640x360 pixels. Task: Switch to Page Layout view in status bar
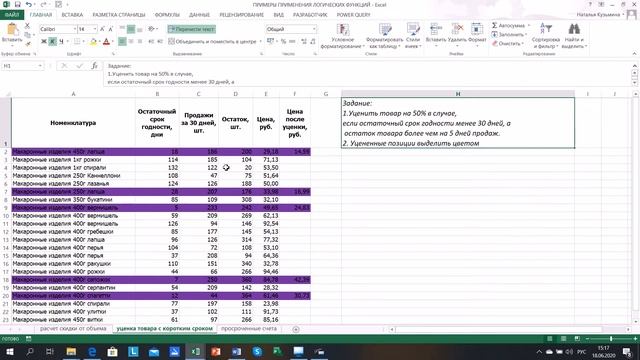click(563, 339)
